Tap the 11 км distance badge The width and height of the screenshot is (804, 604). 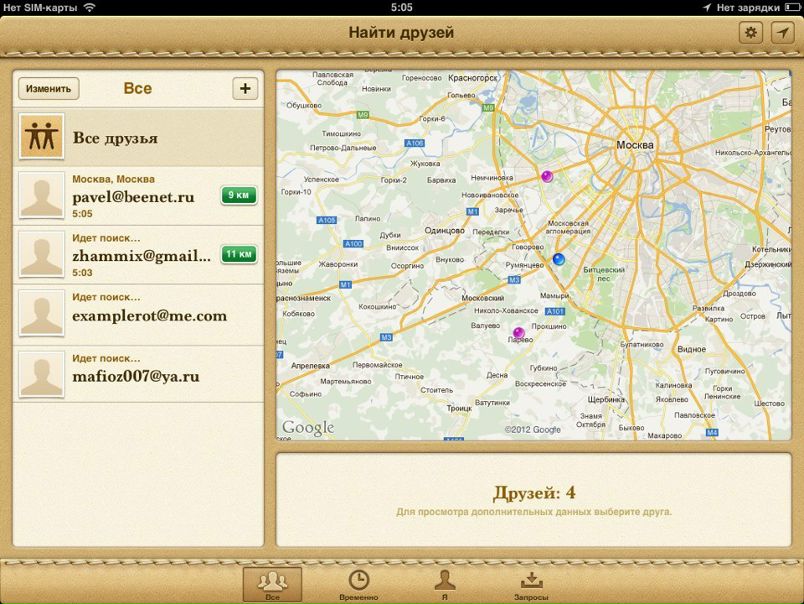pos(238,255)
